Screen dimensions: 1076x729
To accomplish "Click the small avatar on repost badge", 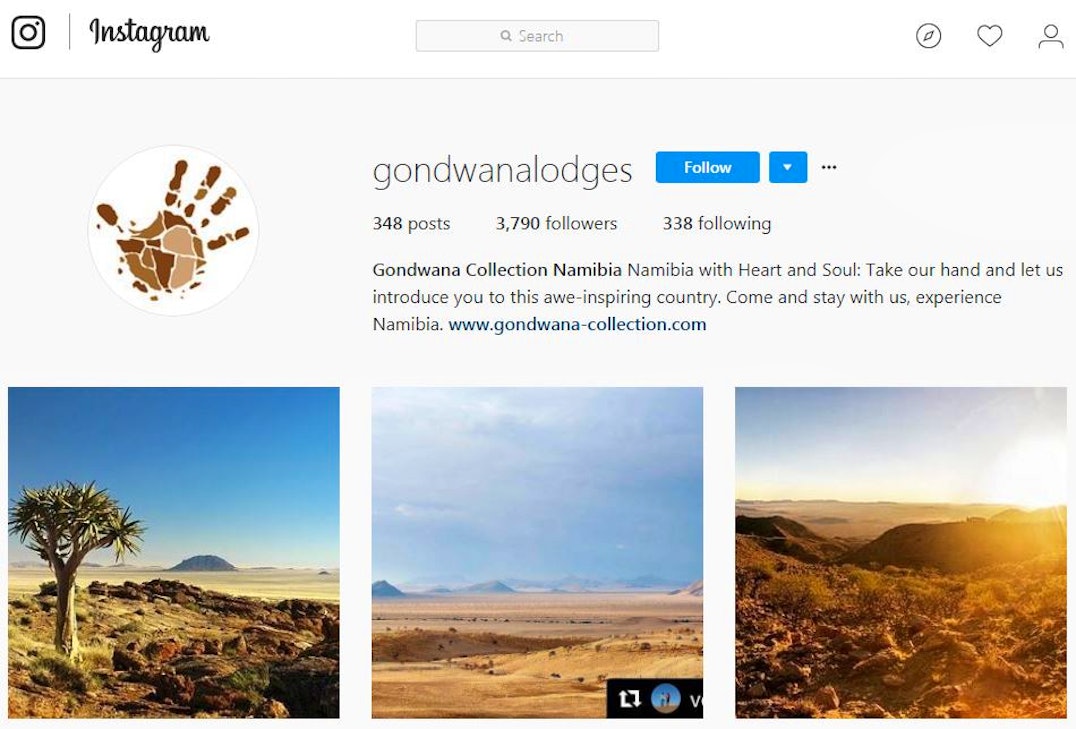I will (x=665, y=699).
